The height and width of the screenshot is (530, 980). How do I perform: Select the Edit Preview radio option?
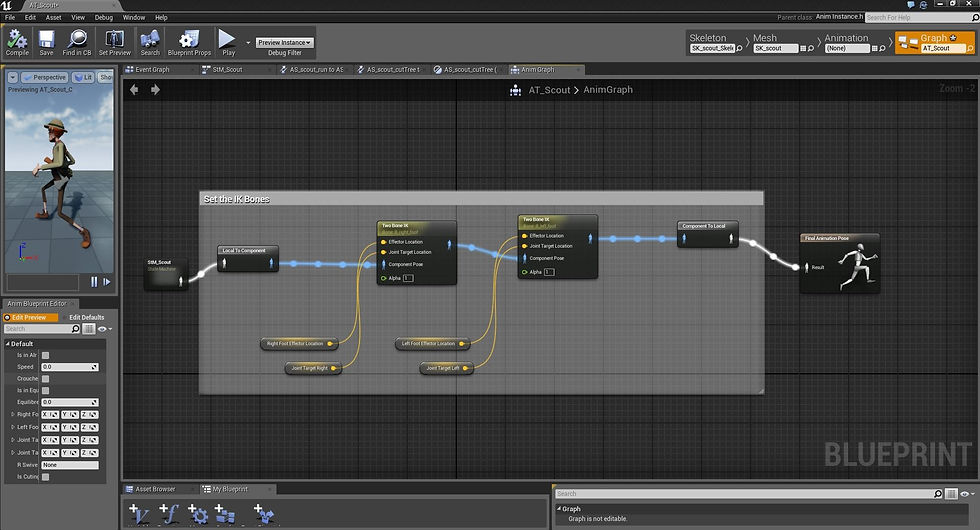click(30, 318)
